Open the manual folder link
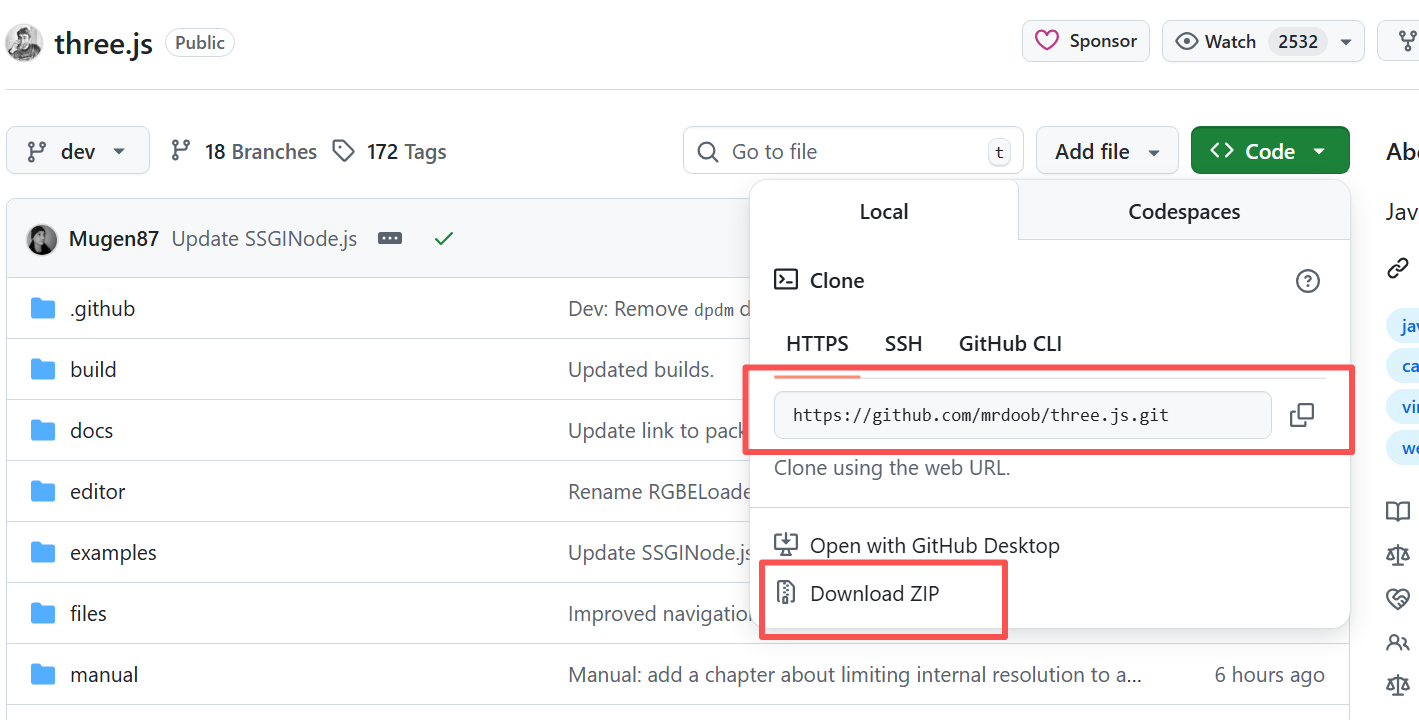This screenshot has height=720, width=1419. click(104, 675)
